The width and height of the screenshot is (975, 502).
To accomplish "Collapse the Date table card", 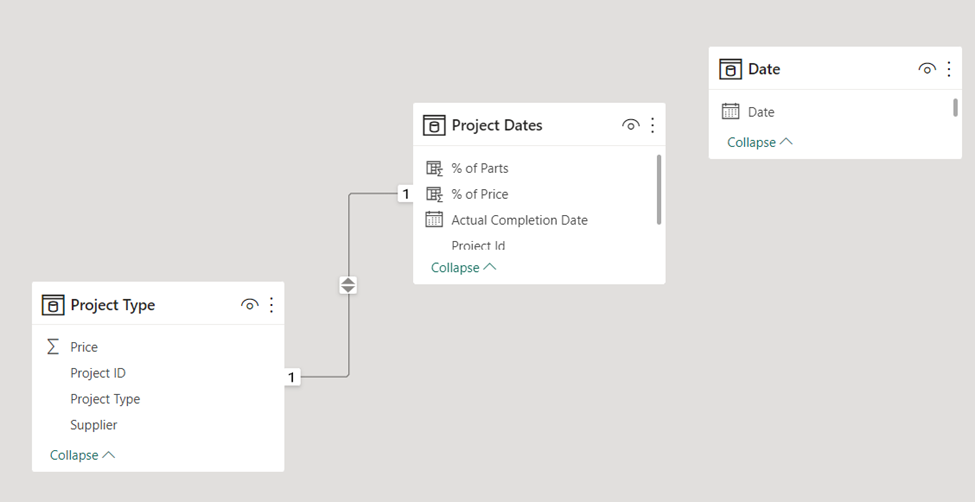I will coord(760,142).
